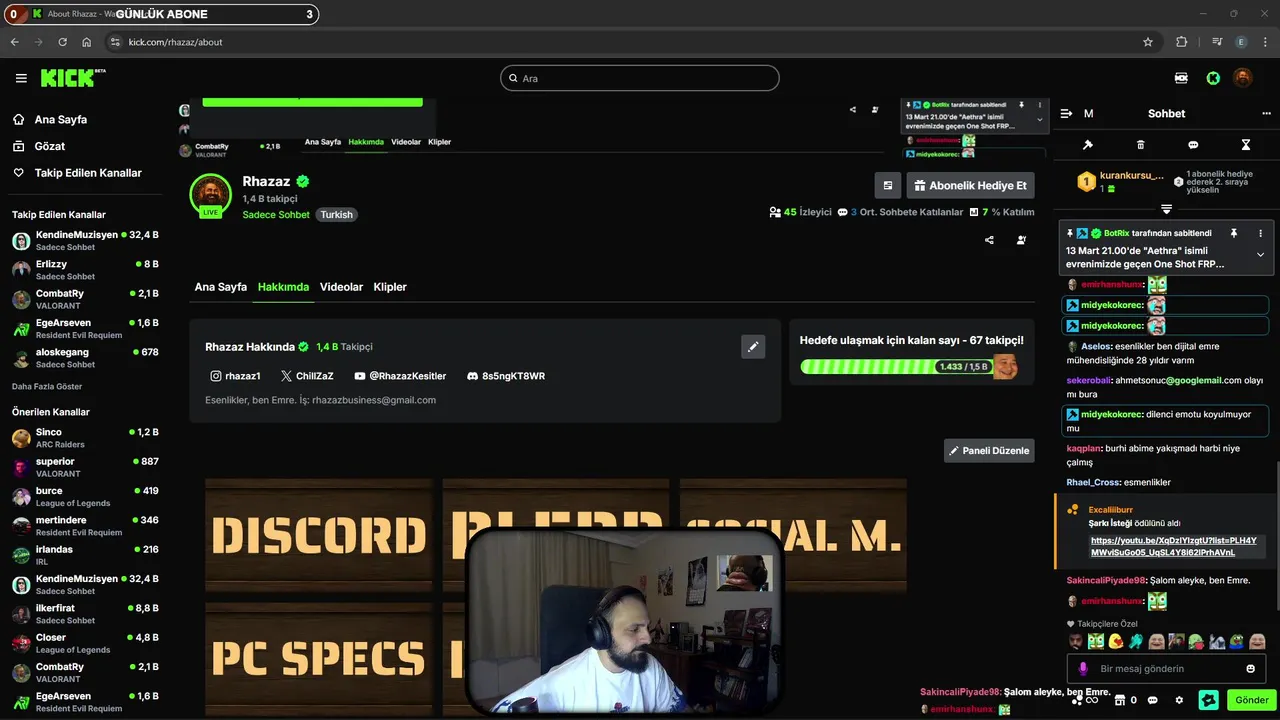
Task: Click chat bubble icon in bottom chat bar
Action: (x=1153, y=700)
